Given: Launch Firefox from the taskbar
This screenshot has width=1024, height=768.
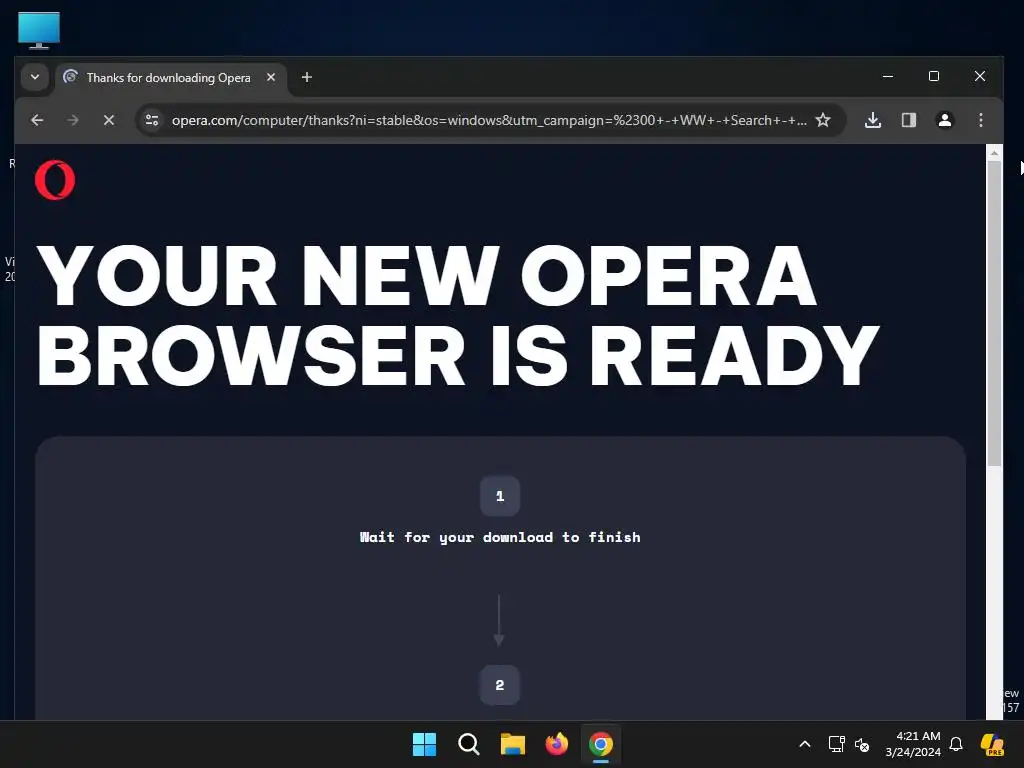Looking at the screenshot, I should [x=556, y=744].
